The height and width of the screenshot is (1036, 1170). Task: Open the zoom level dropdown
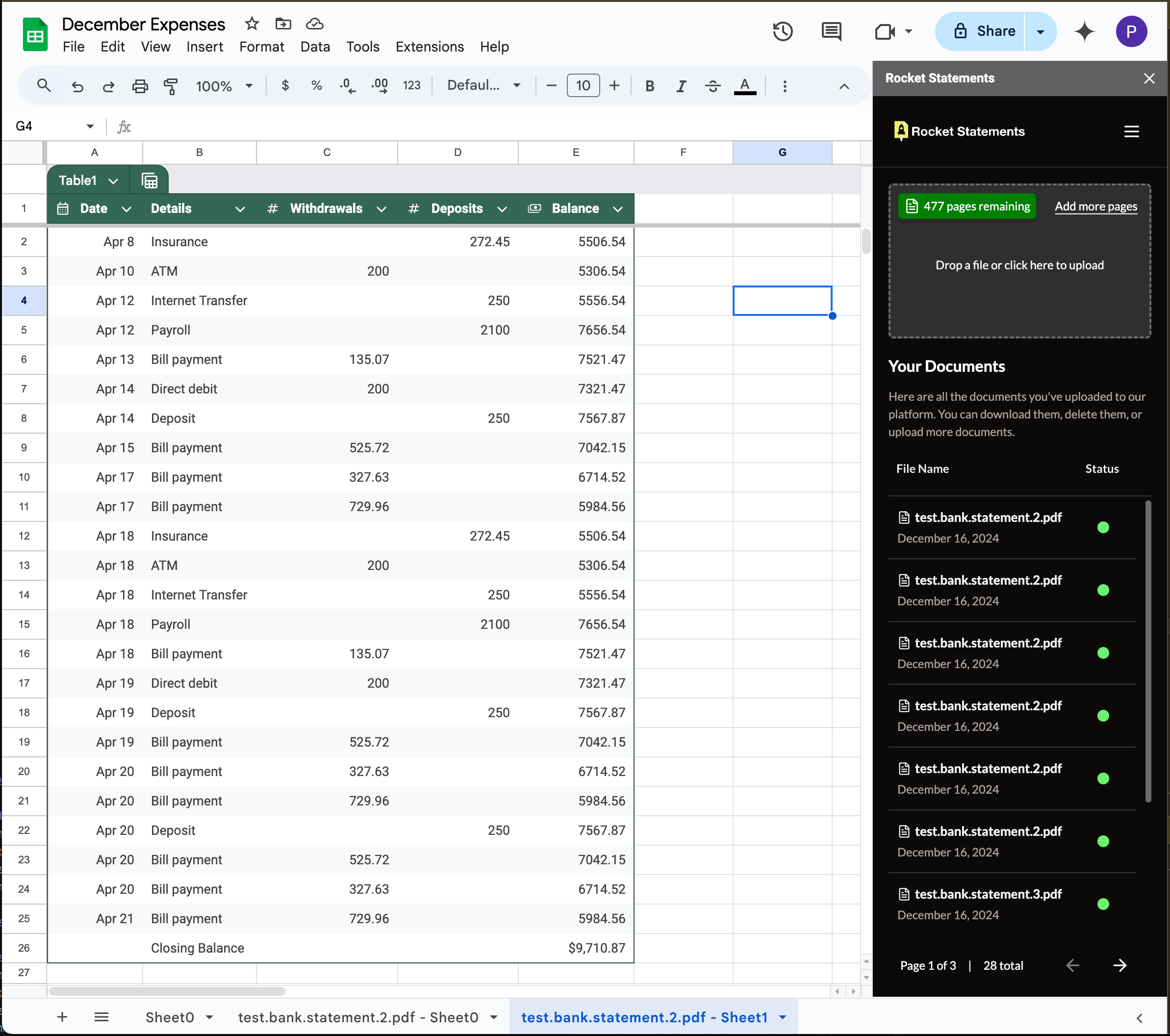225,86
